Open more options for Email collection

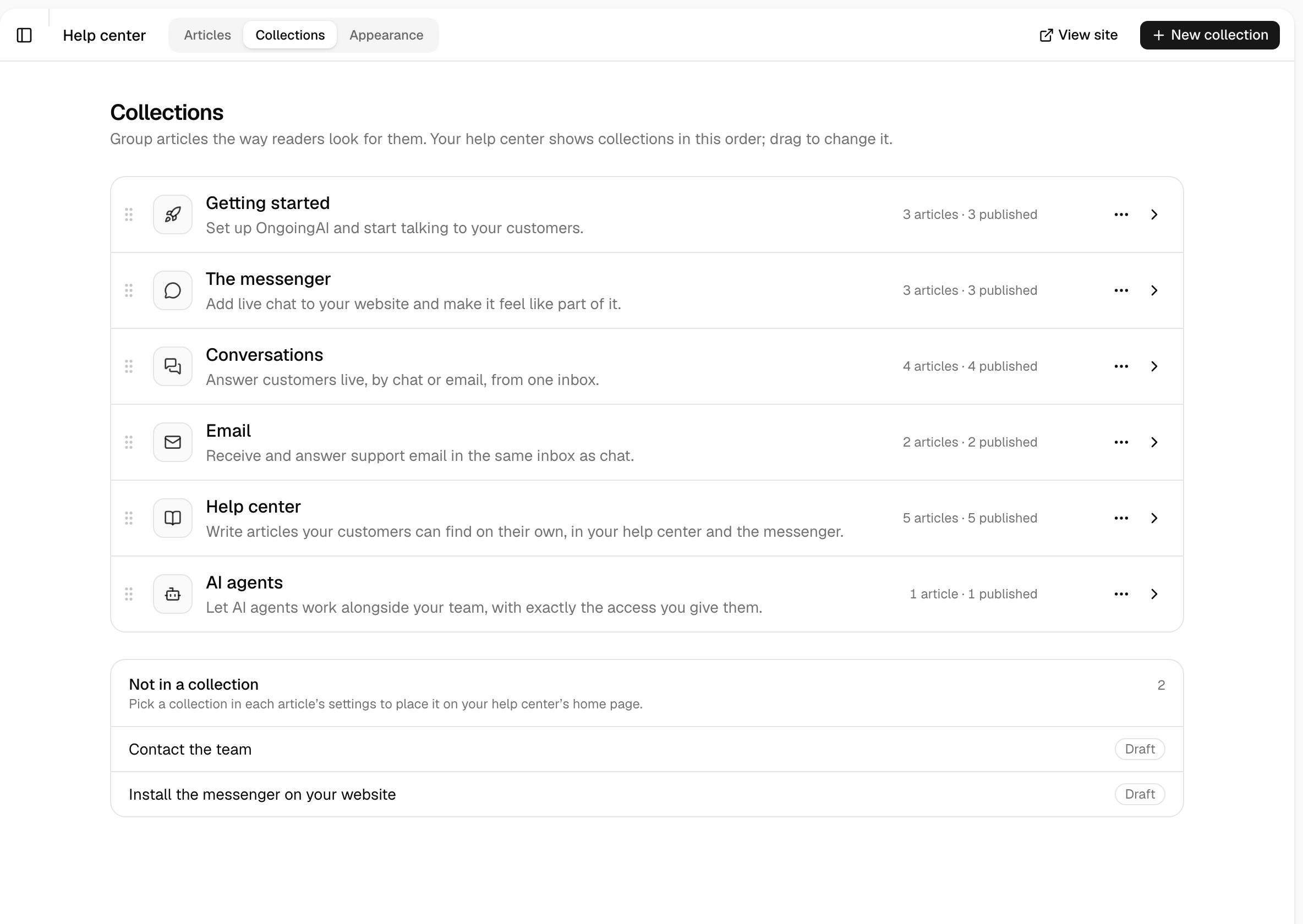pyautogui.click(x=1121, y=442)
